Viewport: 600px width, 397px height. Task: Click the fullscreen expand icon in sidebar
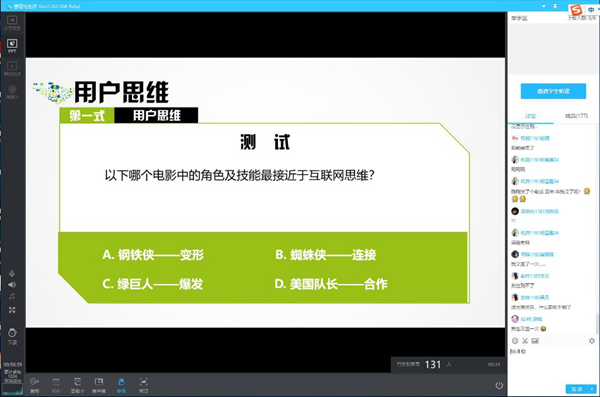(12, 310)
